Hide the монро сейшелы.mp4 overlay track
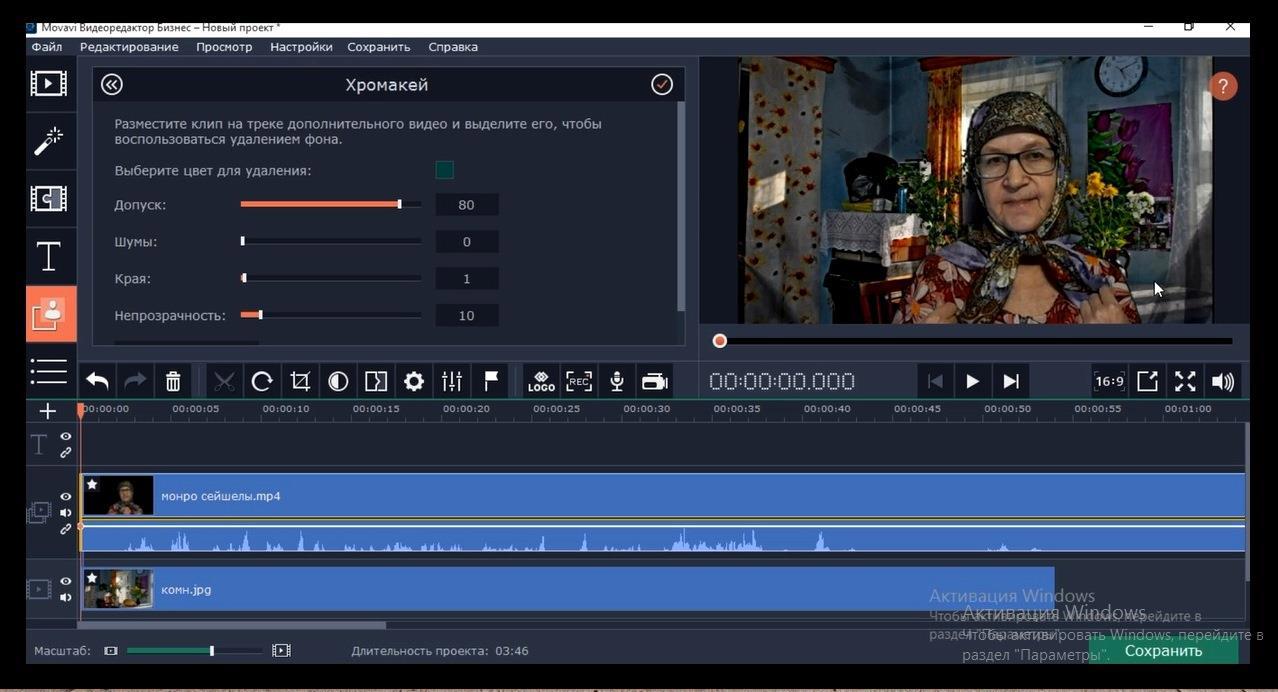The height and width of the screenshot is (692, 1278). click(66, 496)
